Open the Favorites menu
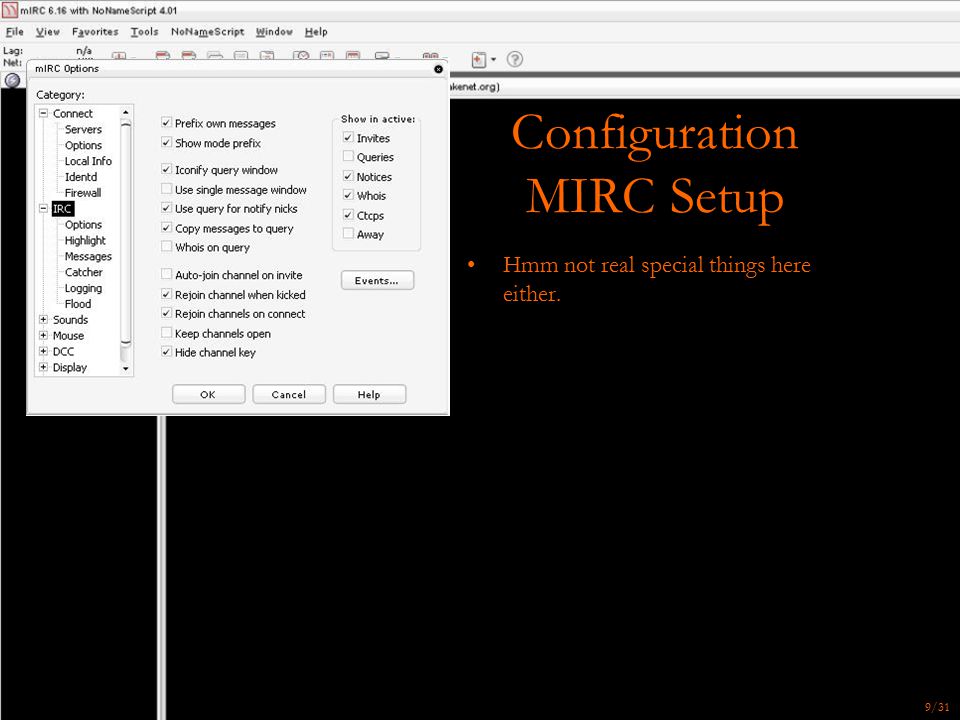This screenshot has width=960, height=720. pos(95,32)
